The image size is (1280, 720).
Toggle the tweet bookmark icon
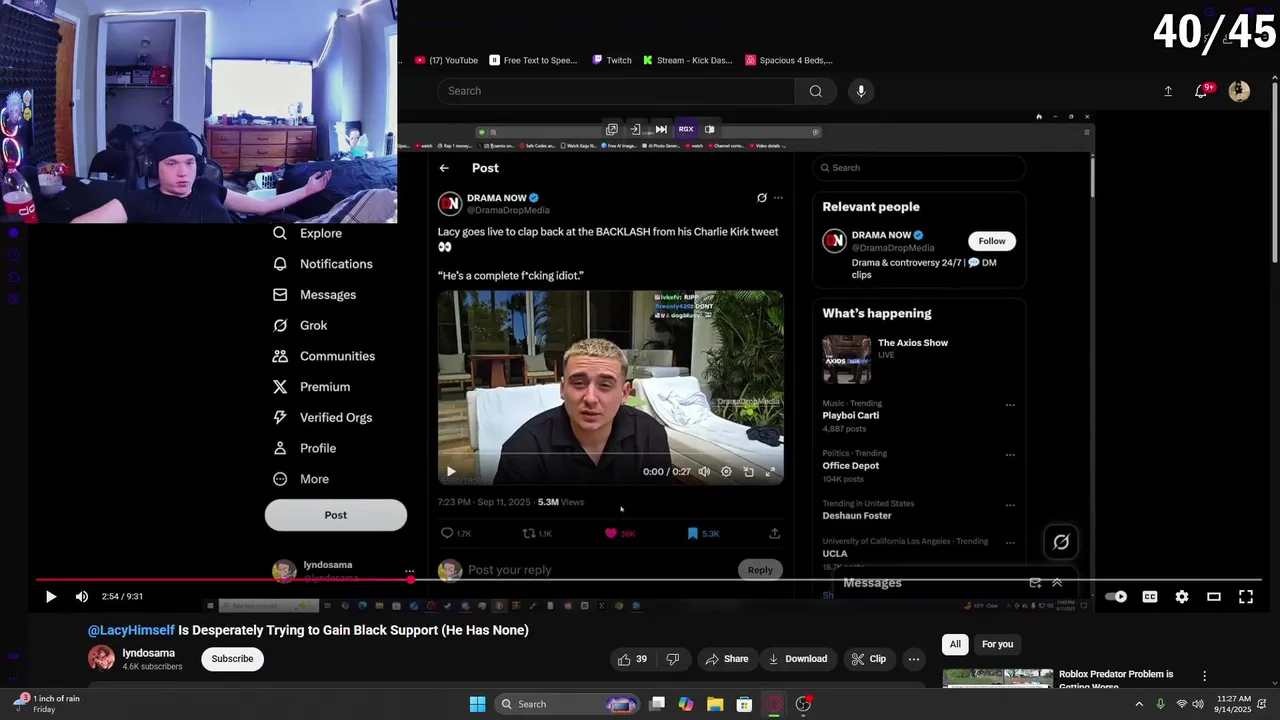coord(692,533)
